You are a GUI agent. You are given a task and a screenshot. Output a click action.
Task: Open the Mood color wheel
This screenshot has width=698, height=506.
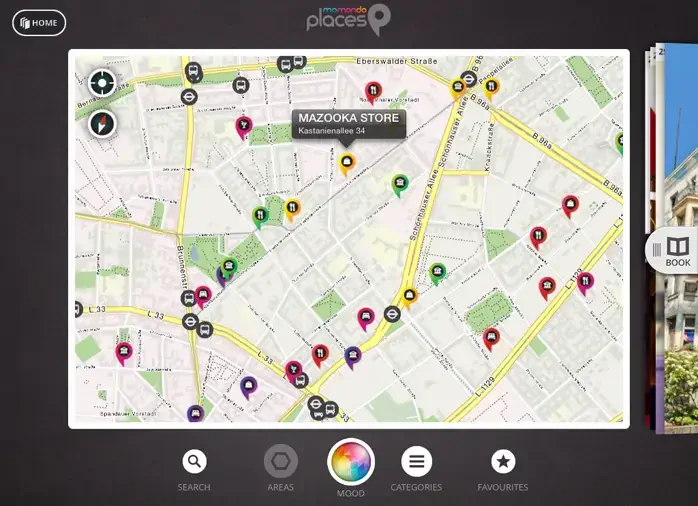tap(351, 461)
